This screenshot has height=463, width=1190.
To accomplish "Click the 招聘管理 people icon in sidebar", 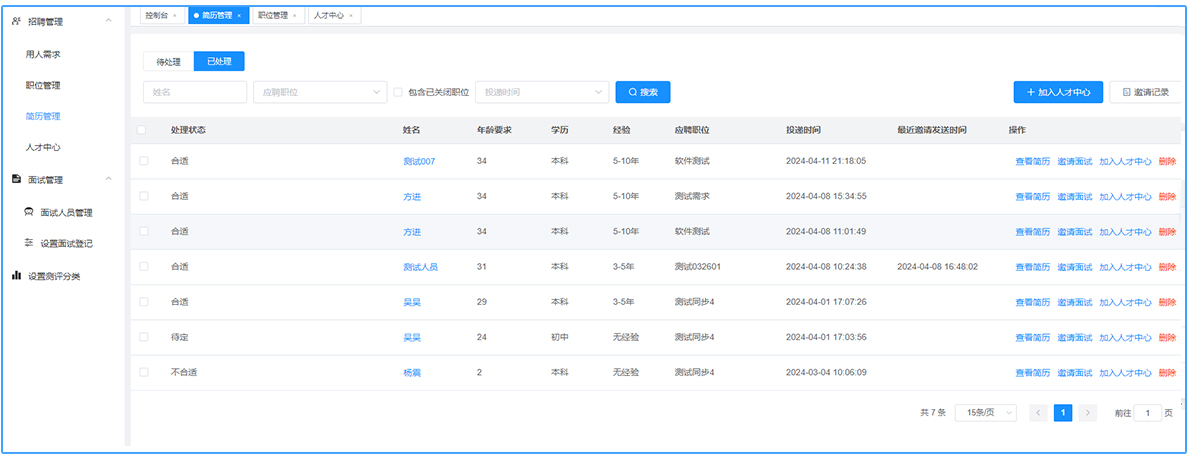I will pyautogui.click(x=16, y=21).
